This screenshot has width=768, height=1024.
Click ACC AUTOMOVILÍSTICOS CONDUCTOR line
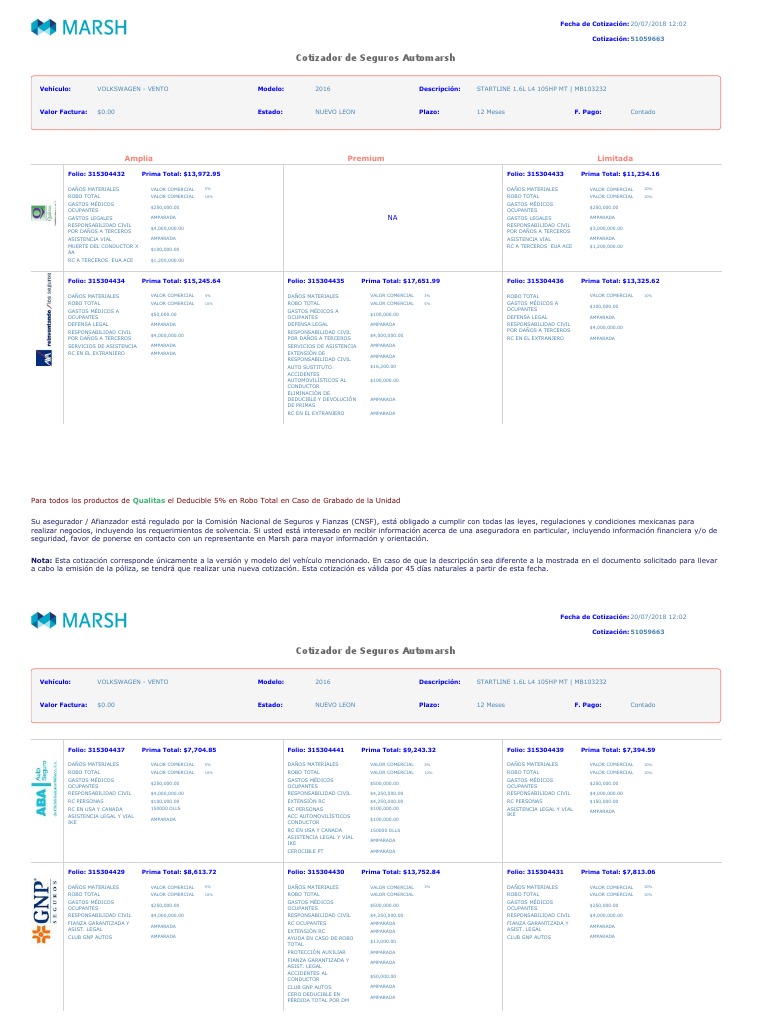click(x=319, y=819)
